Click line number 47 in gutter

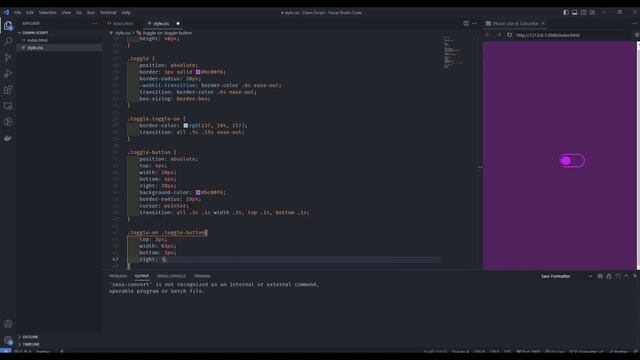tap(115, 259)
